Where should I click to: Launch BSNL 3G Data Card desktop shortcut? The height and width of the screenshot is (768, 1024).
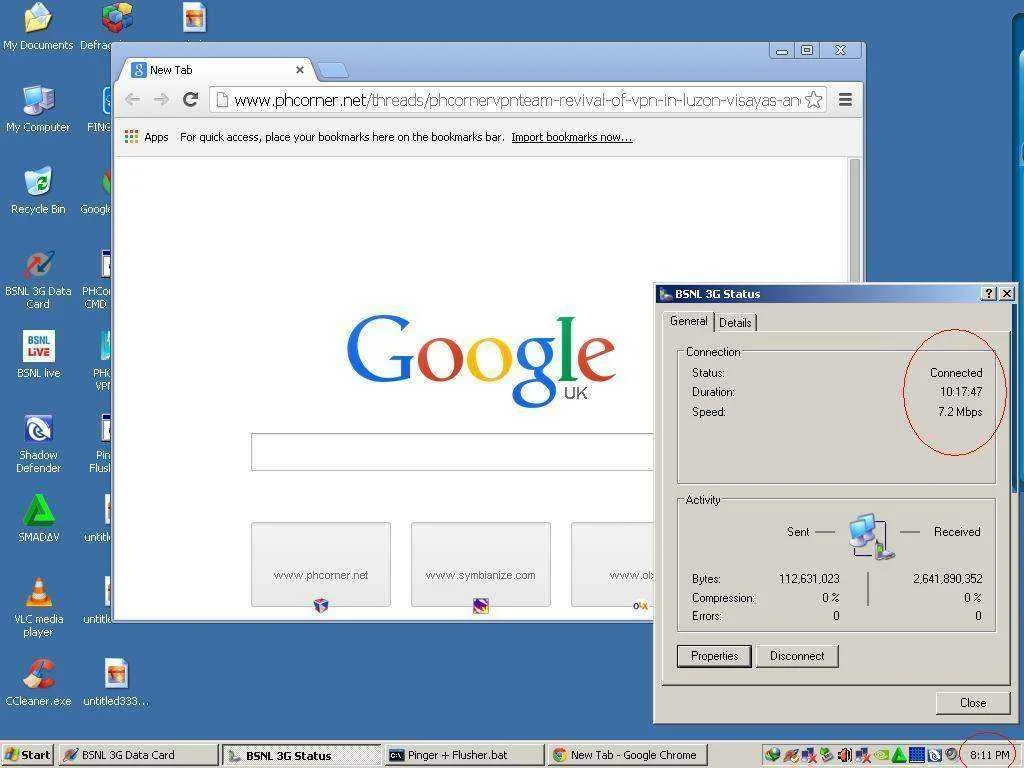(x=38, y=280)
